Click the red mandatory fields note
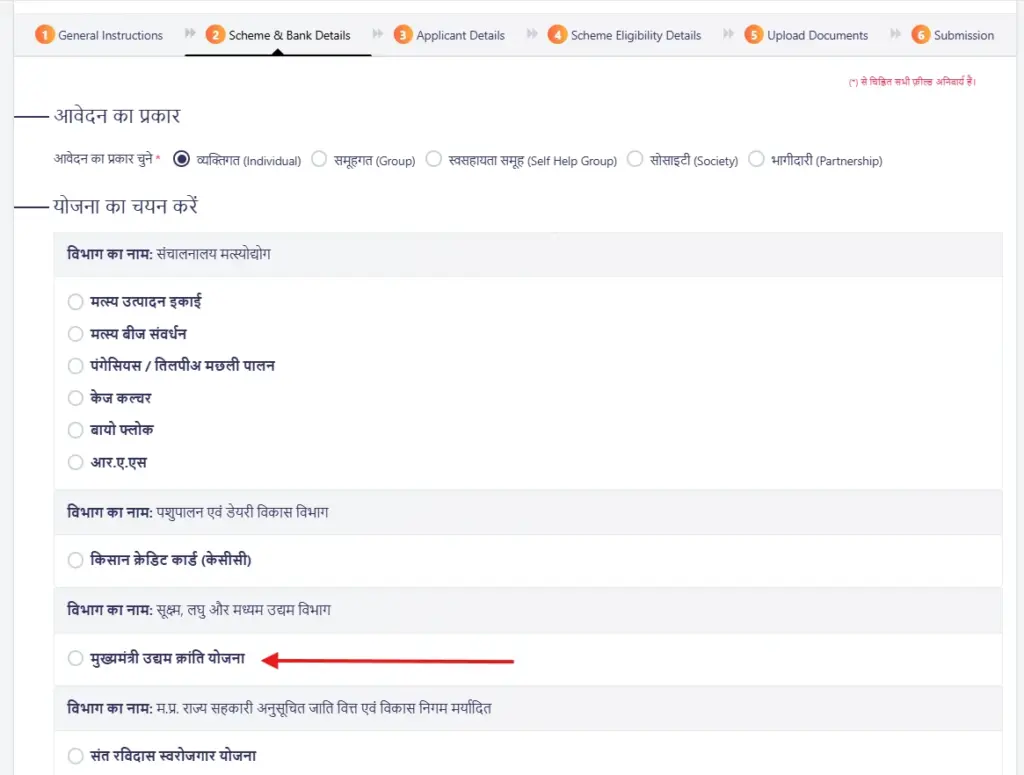This screenshot has height=775, width=1024. pyautogui.click(x=912, y=82)
